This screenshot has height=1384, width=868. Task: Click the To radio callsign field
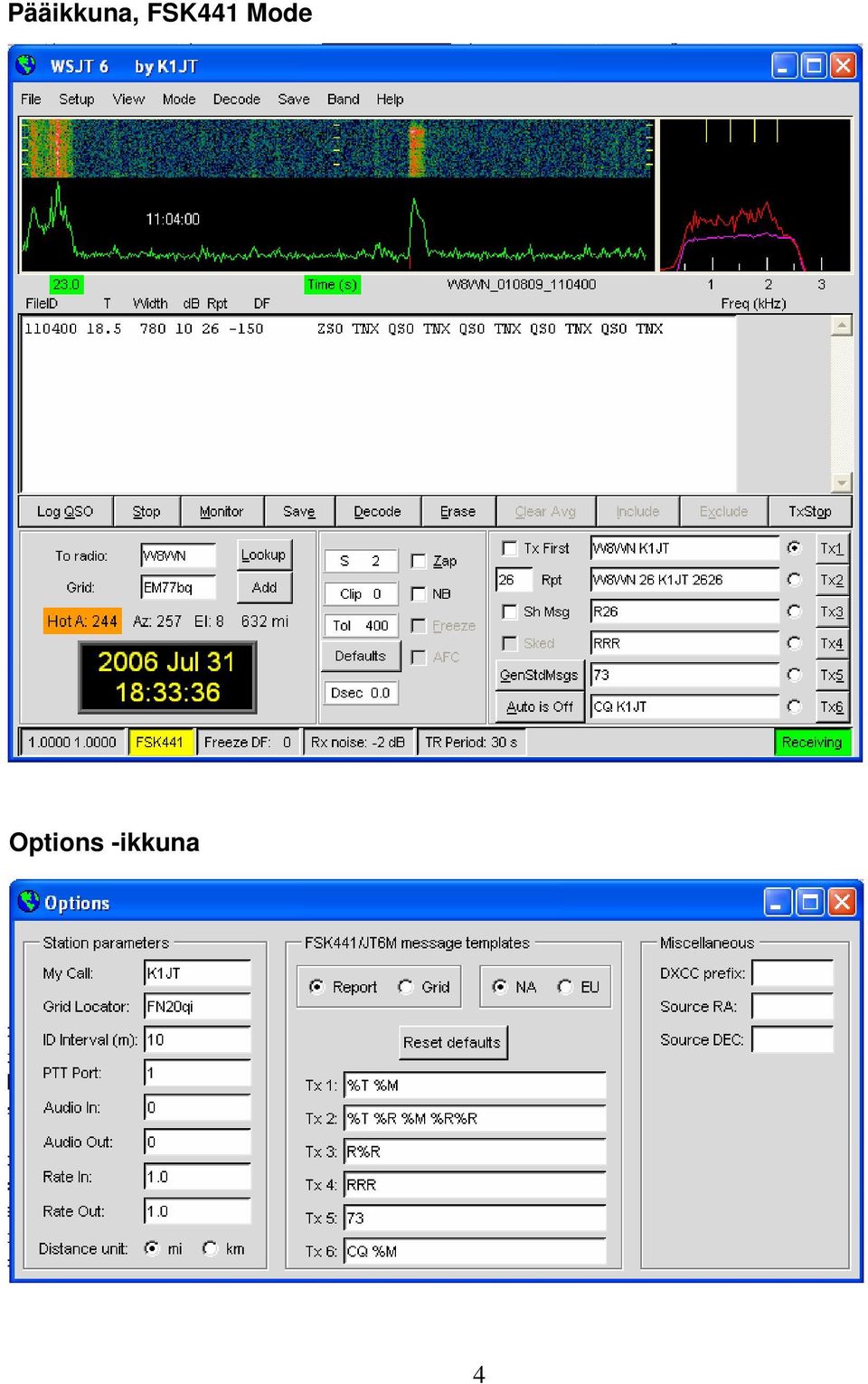point(178,555)
